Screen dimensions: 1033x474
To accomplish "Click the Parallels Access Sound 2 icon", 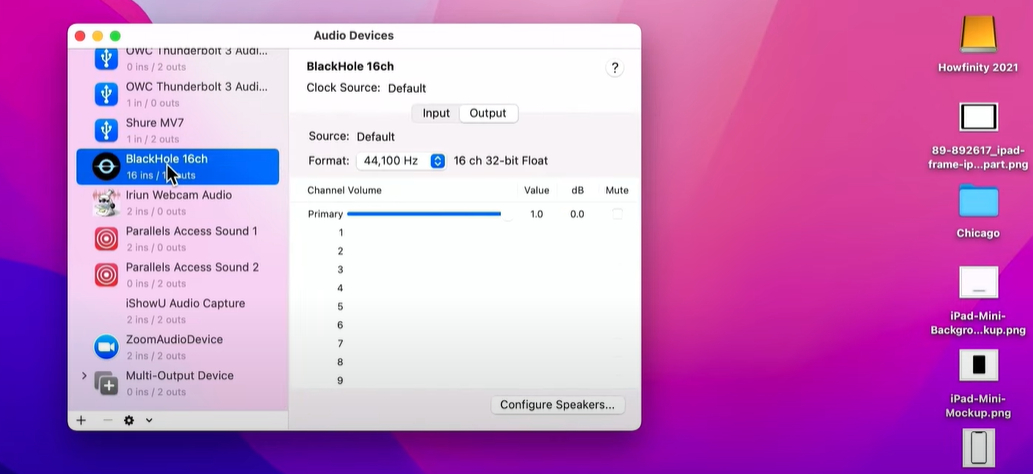I will (106, 275).
